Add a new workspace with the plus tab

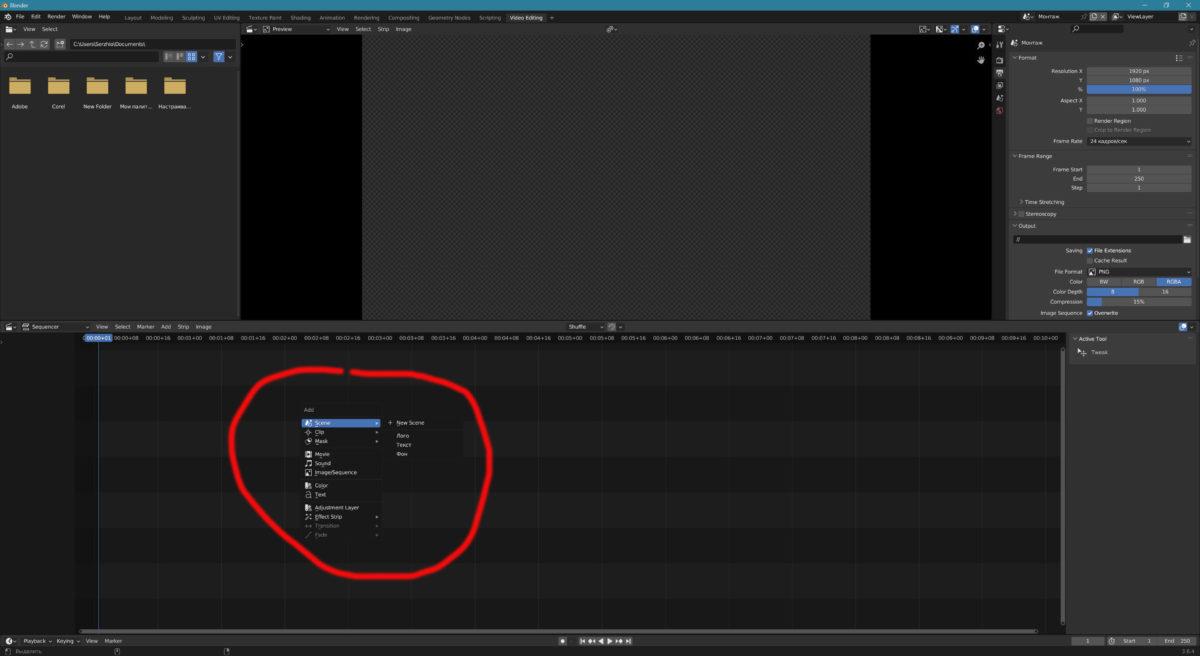click(551, 17)
